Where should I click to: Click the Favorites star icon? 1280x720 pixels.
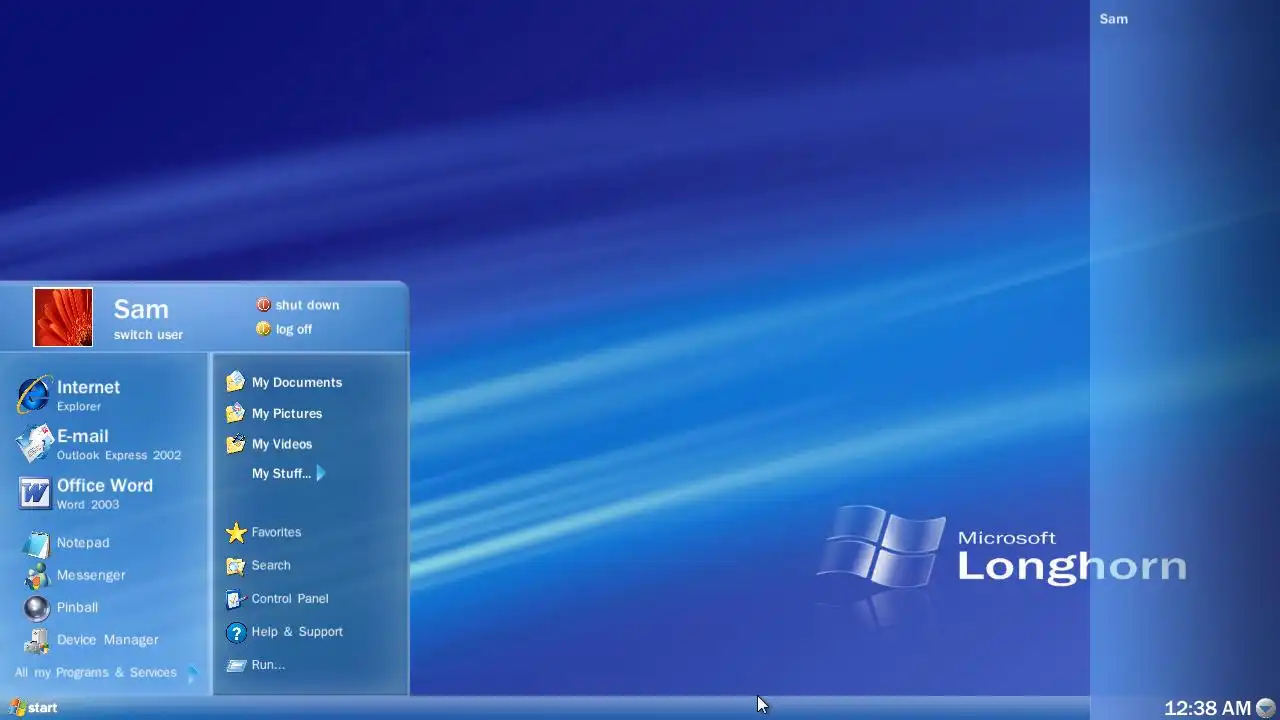coord(236,532)
